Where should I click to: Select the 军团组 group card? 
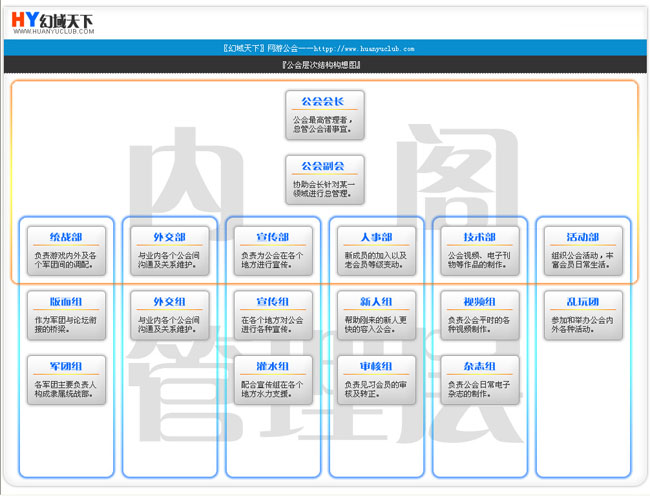point(66,380)
